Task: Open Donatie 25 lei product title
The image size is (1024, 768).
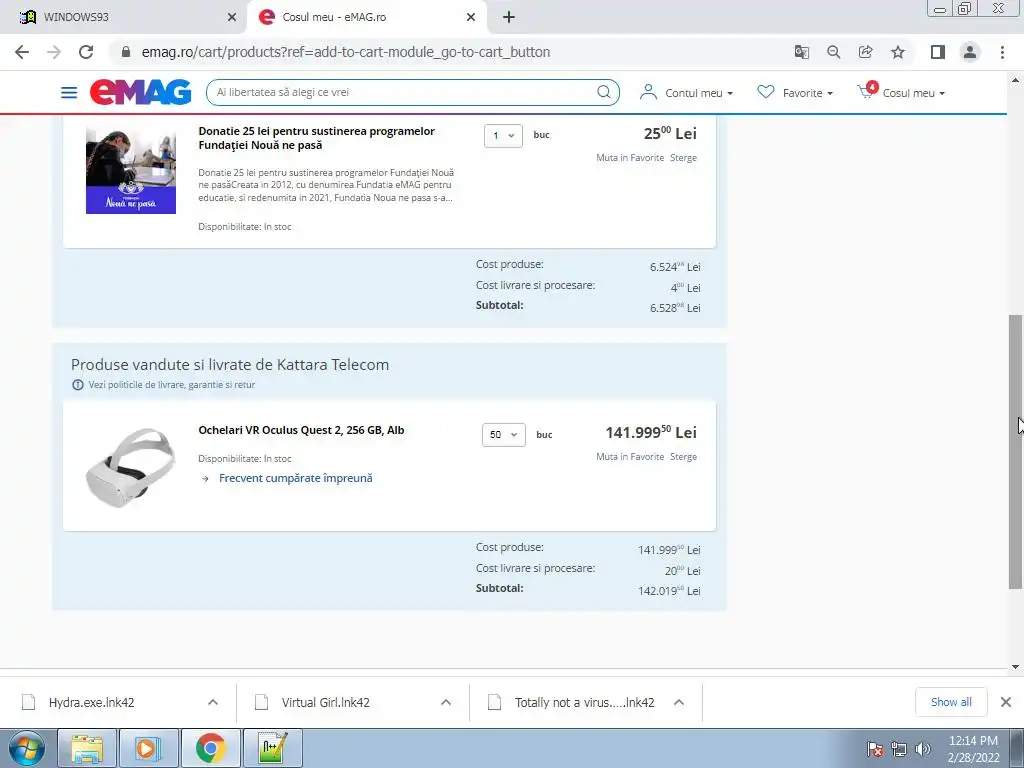Action: click(316, 138)
